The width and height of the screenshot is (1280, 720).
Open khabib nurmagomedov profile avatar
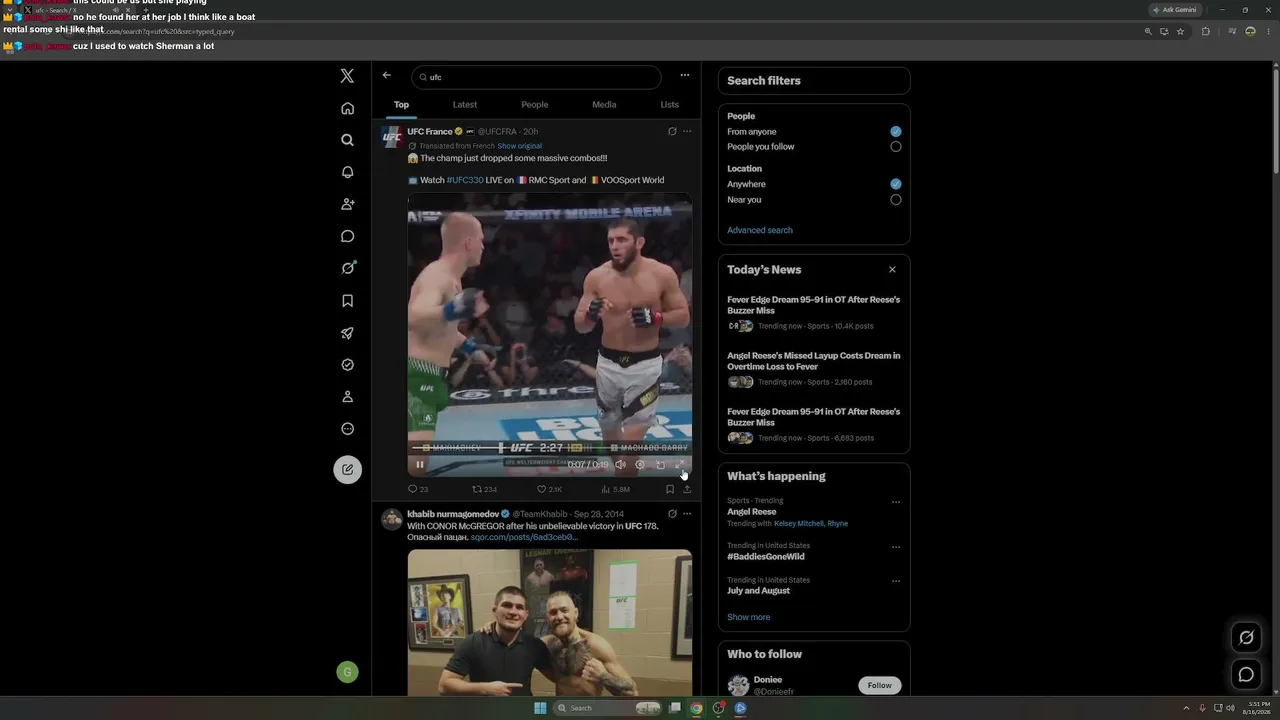pos(392,519)
